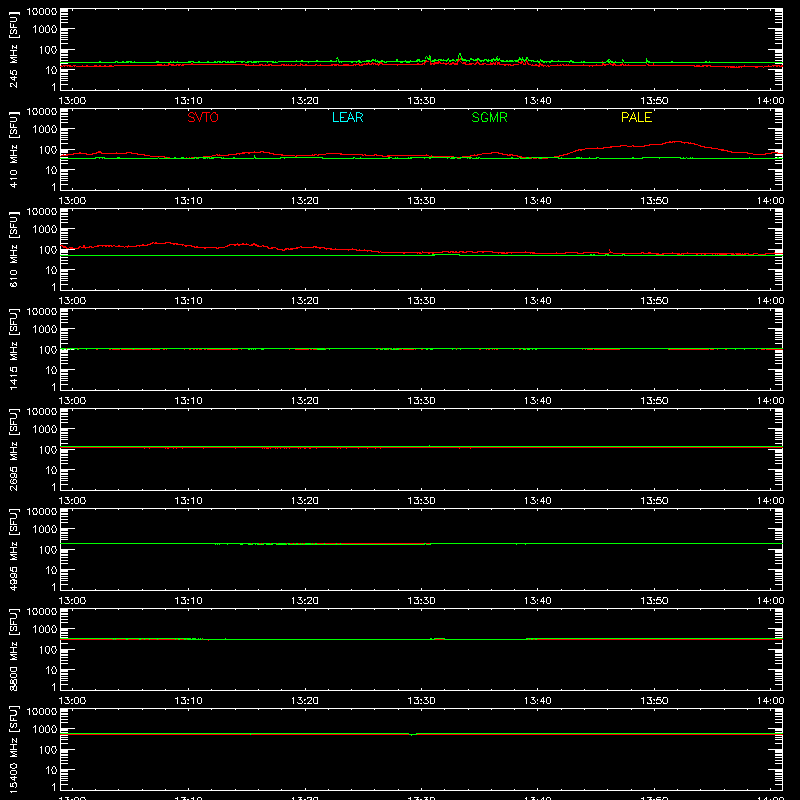Click 13:30 time label below 245 MHz plot
800x800 pixels.
tap(421, 101)
